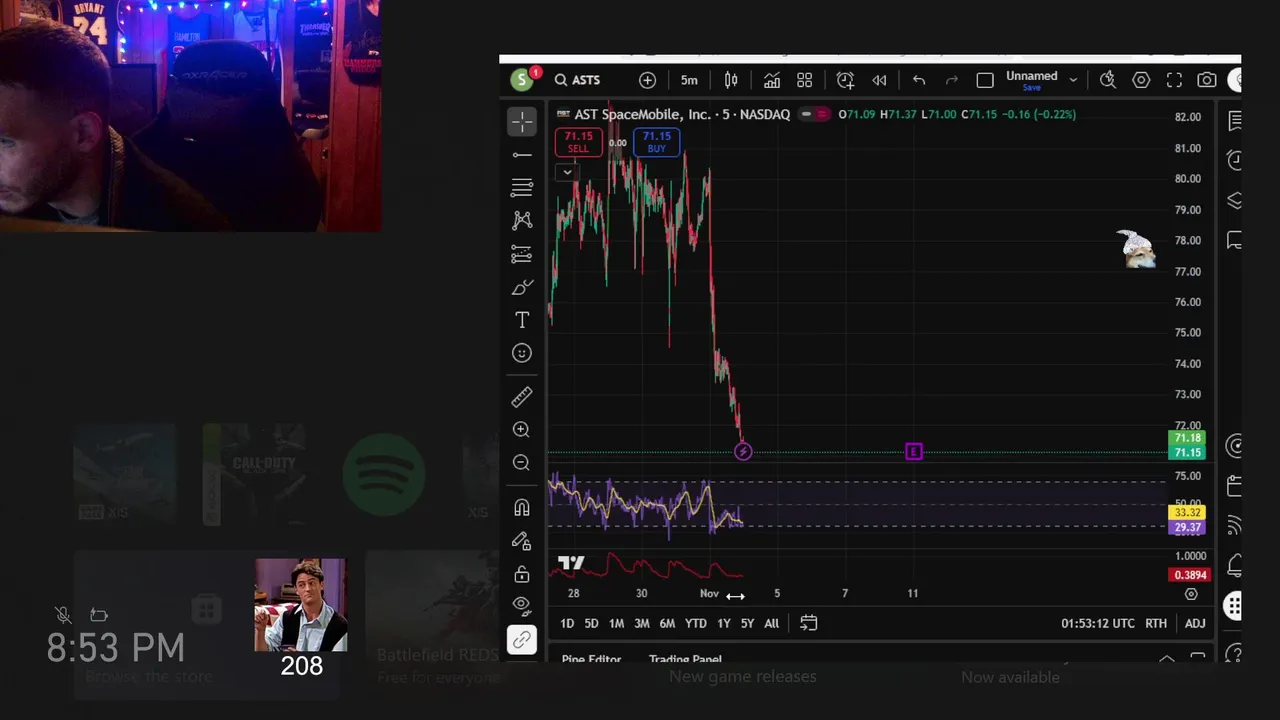Expand the layout dropdown chevron
The image size is (1280, 720).
click(x=1073, y=80)
